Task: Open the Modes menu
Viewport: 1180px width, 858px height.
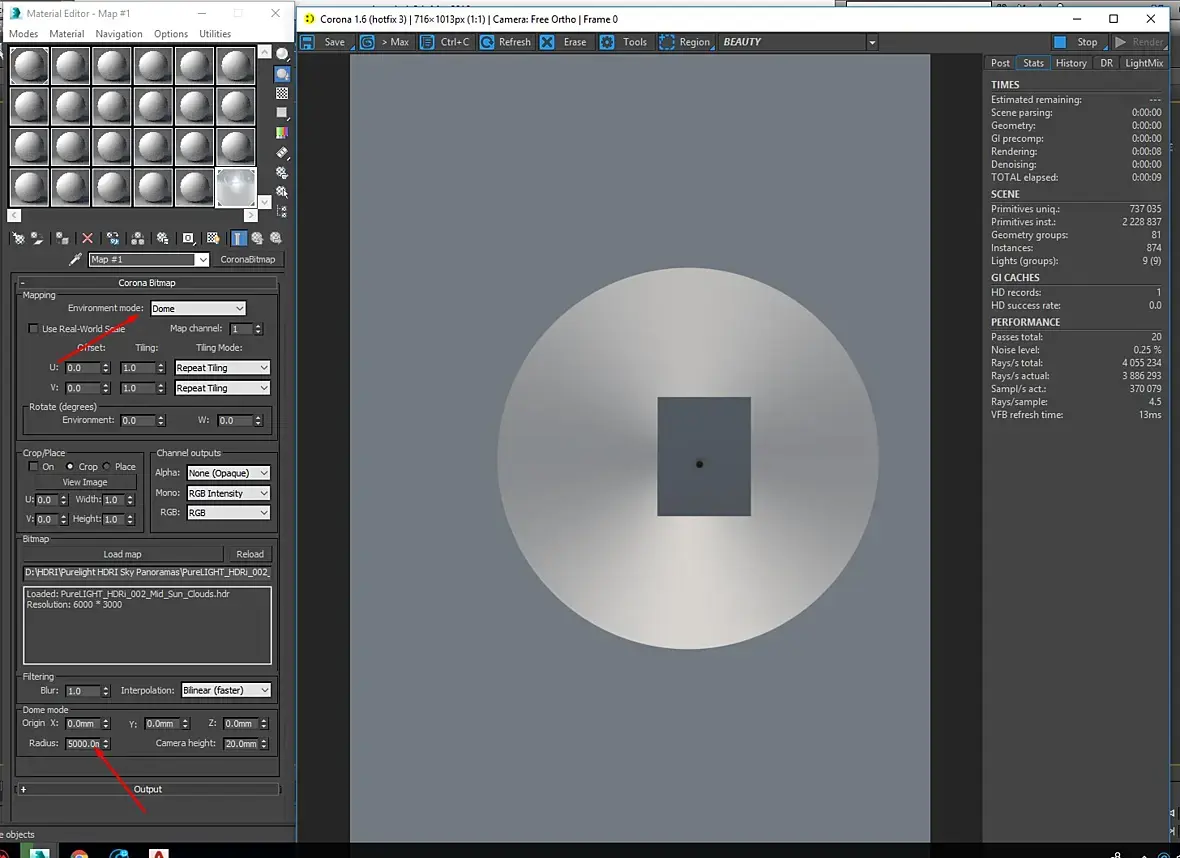Action: tap(23, 34)
